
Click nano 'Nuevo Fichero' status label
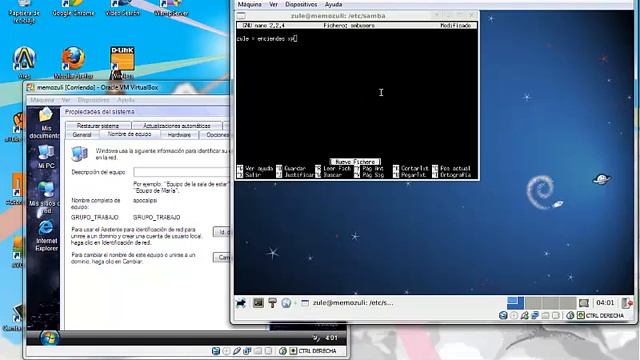click(355, 162)
